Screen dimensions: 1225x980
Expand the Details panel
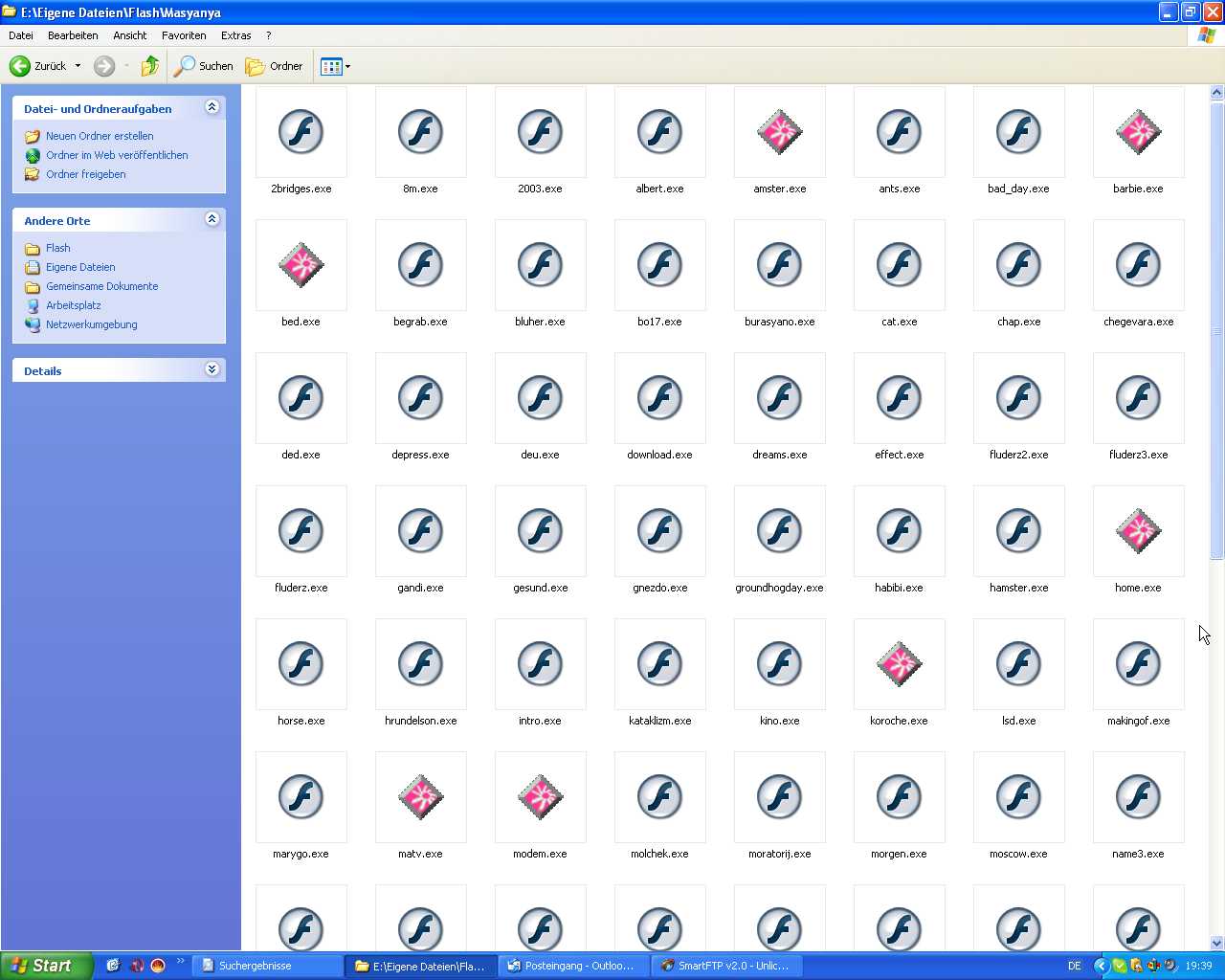pos(212,369)
